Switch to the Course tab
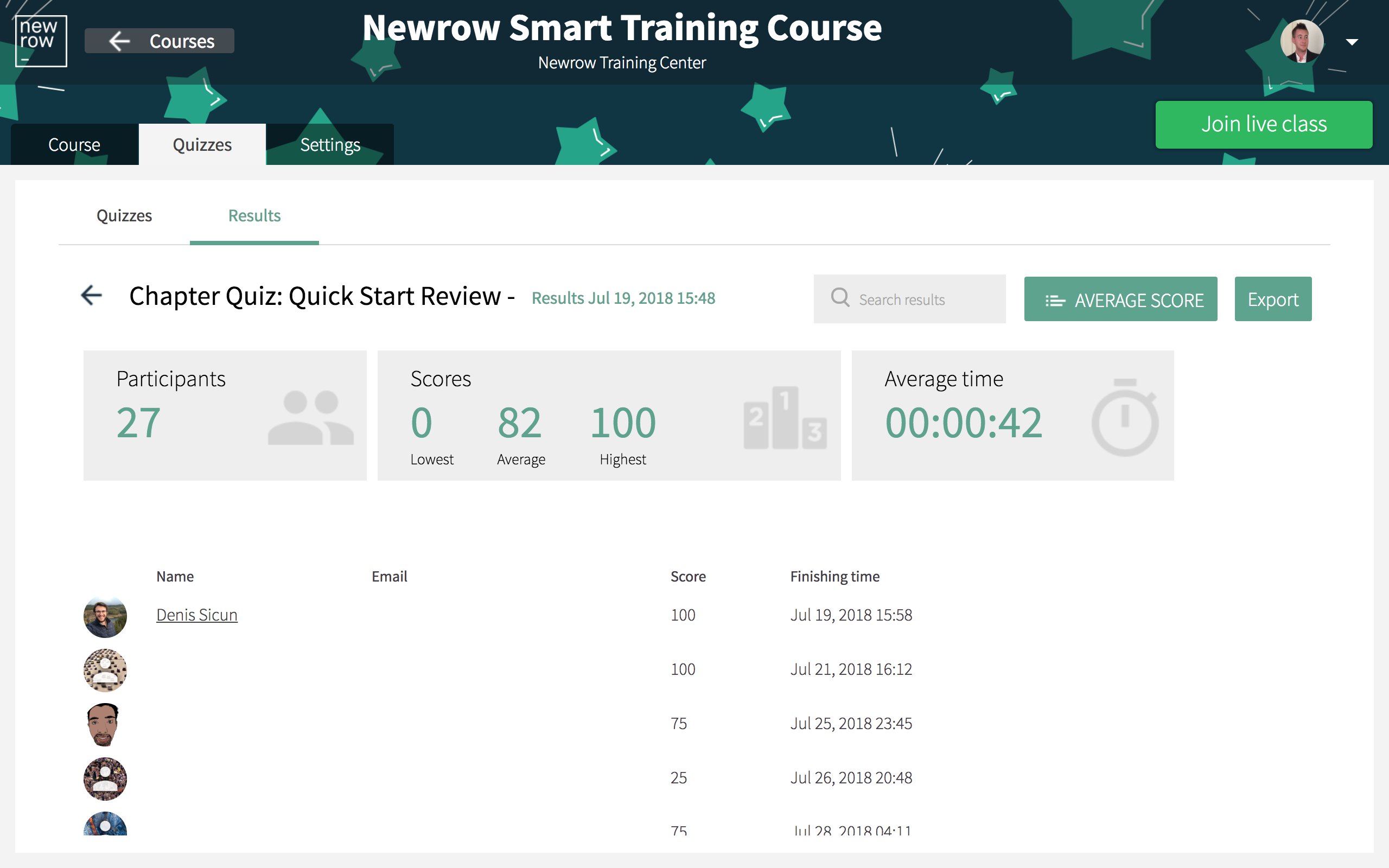The image size is (1389, 868). pos(75,145)
